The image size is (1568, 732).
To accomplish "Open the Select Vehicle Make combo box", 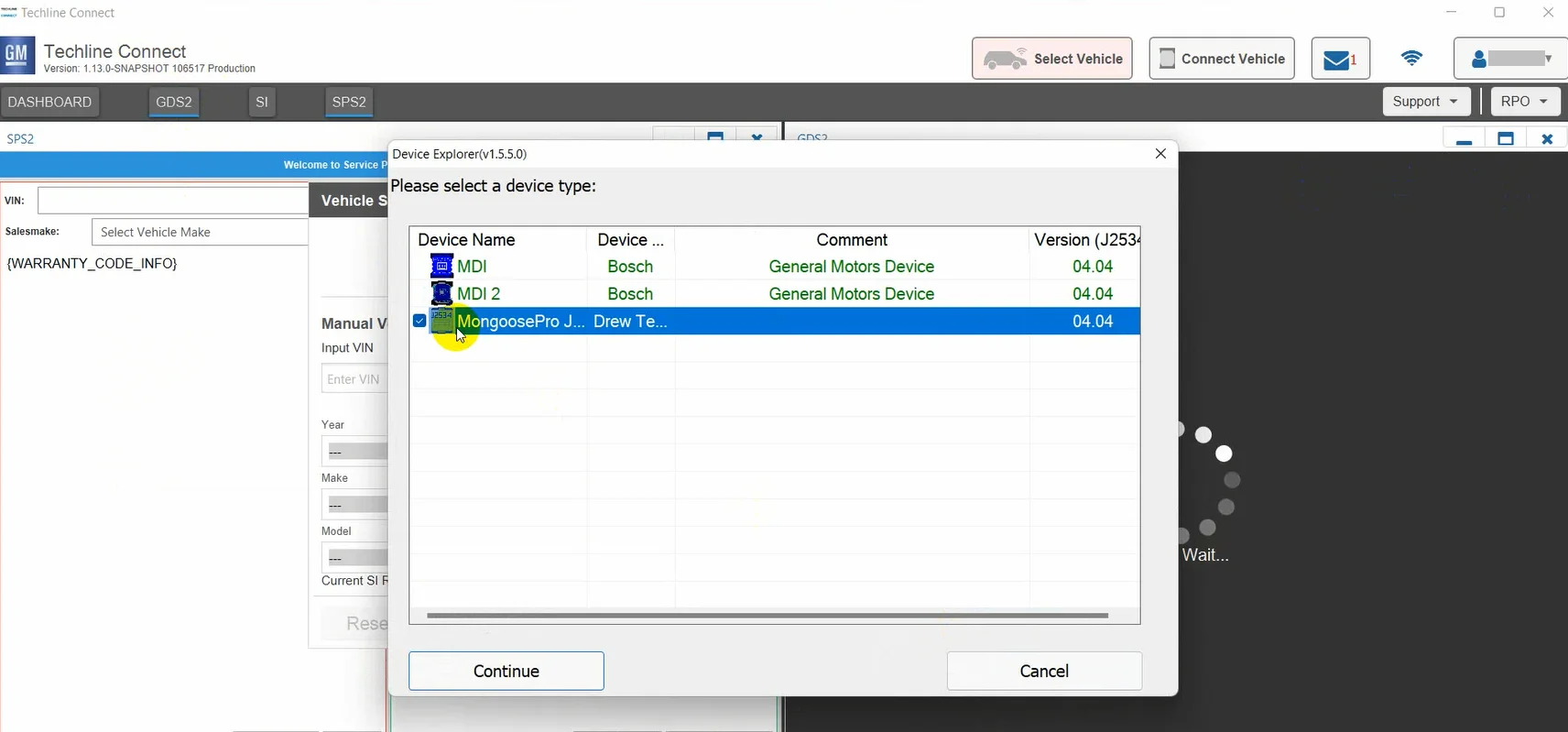I will point(200,233).
